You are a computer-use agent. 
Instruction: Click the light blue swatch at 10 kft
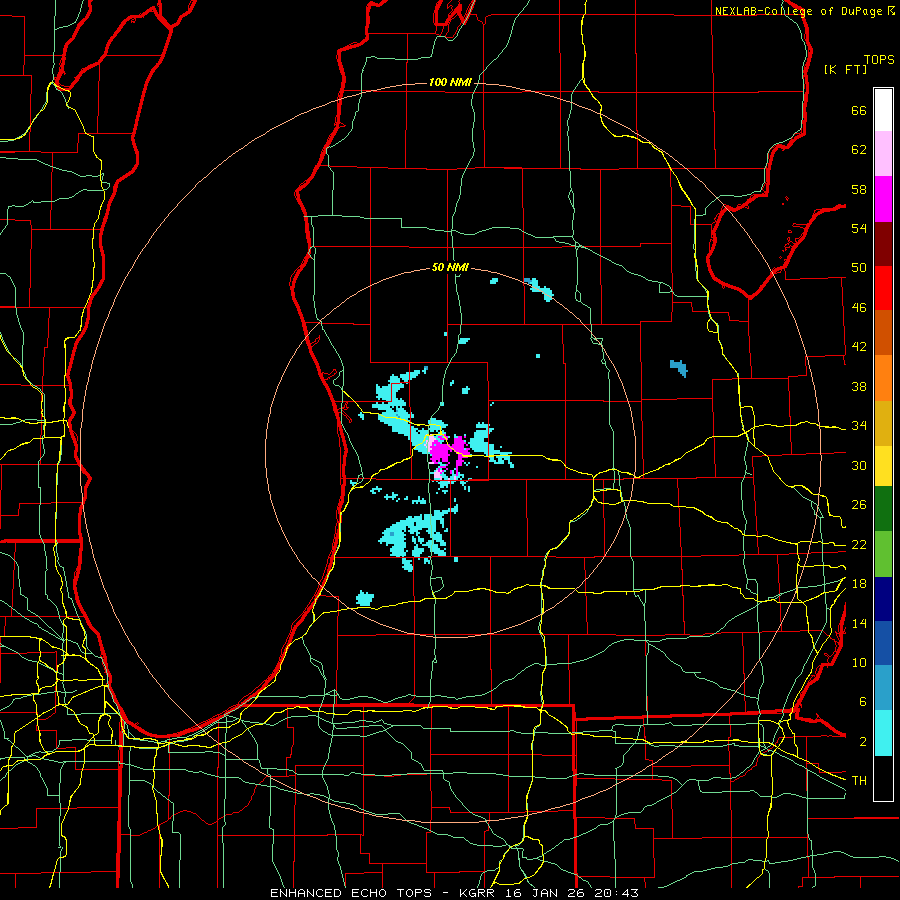(883, 688)
